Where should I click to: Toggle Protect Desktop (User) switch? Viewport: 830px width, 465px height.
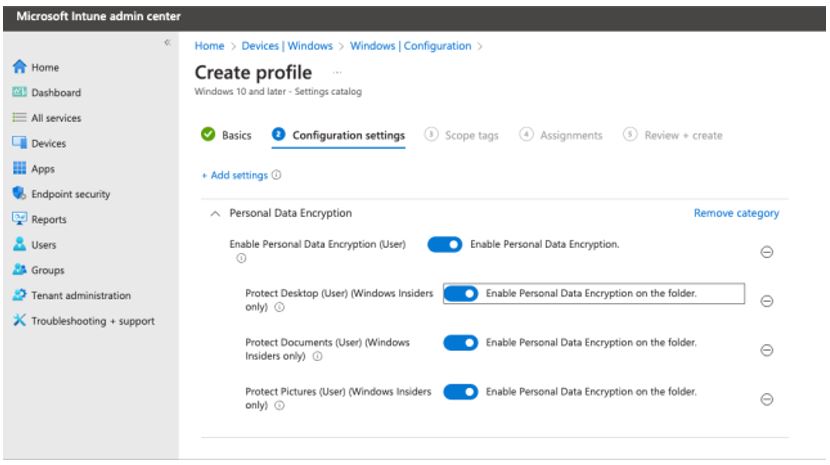click(461, 293)
